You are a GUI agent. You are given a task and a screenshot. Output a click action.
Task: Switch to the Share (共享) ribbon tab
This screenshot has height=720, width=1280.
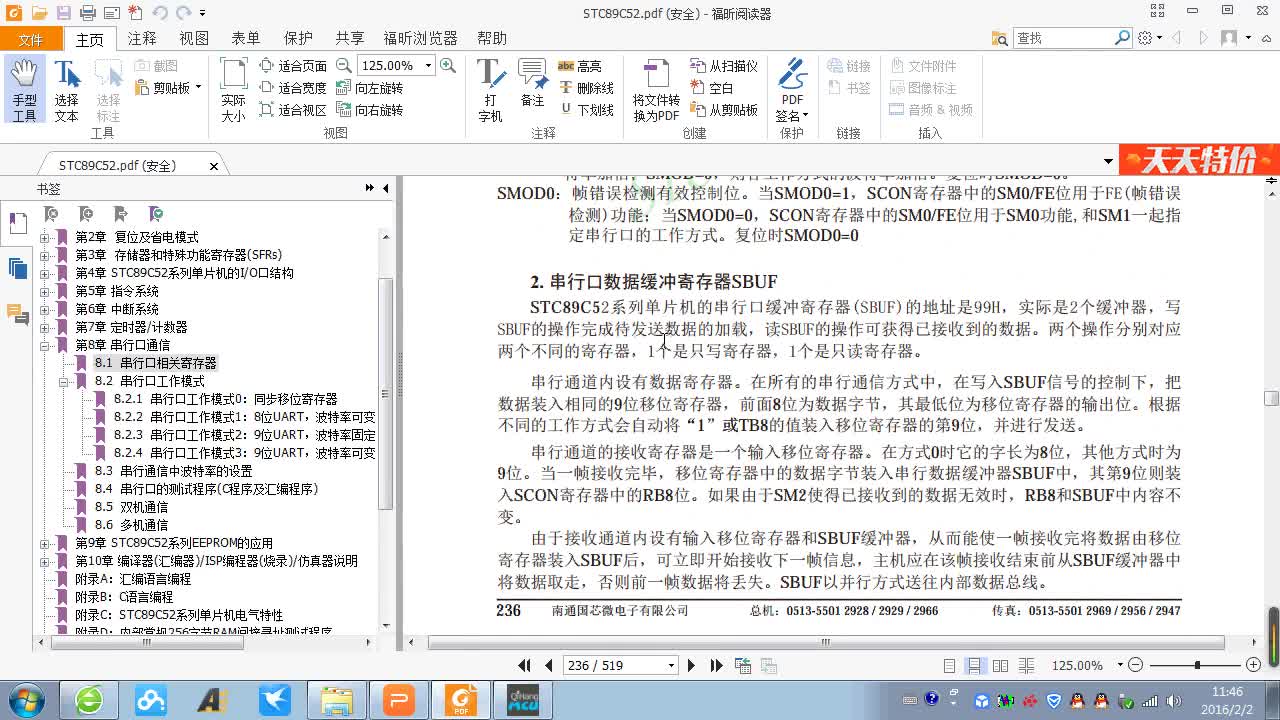350,38
